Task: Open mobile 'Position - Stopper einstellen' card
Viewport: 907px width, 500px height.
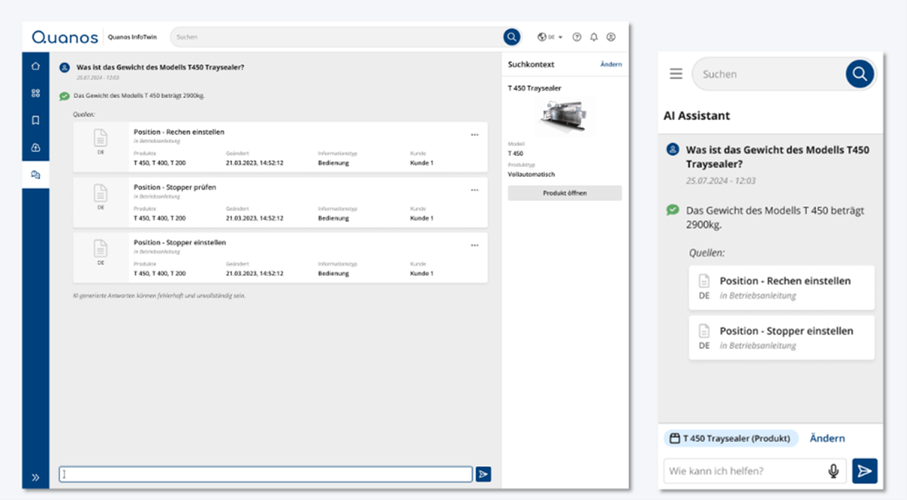Action: click(x=781, y=337)
